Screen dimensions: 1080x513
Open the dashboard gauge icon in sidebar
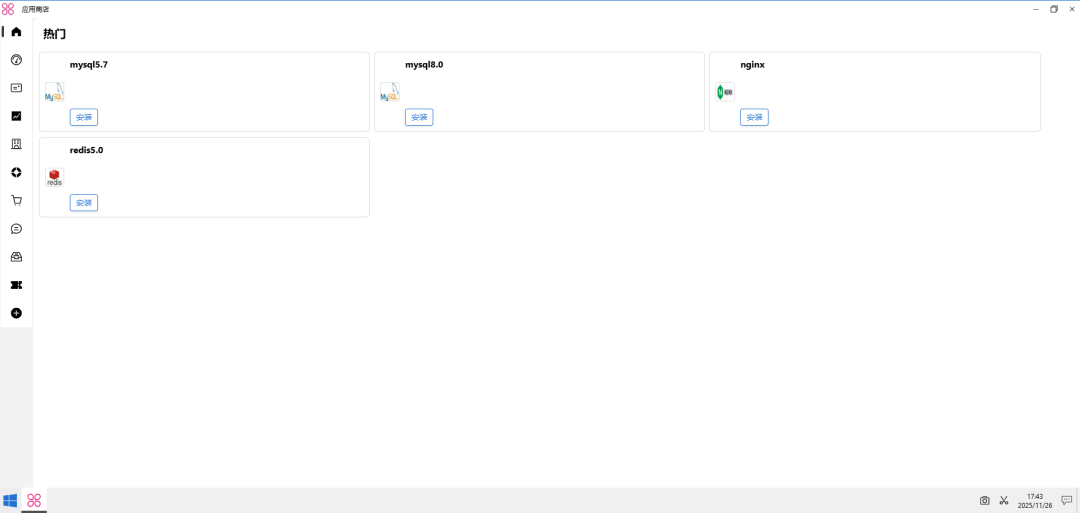[x=16, y=60]
